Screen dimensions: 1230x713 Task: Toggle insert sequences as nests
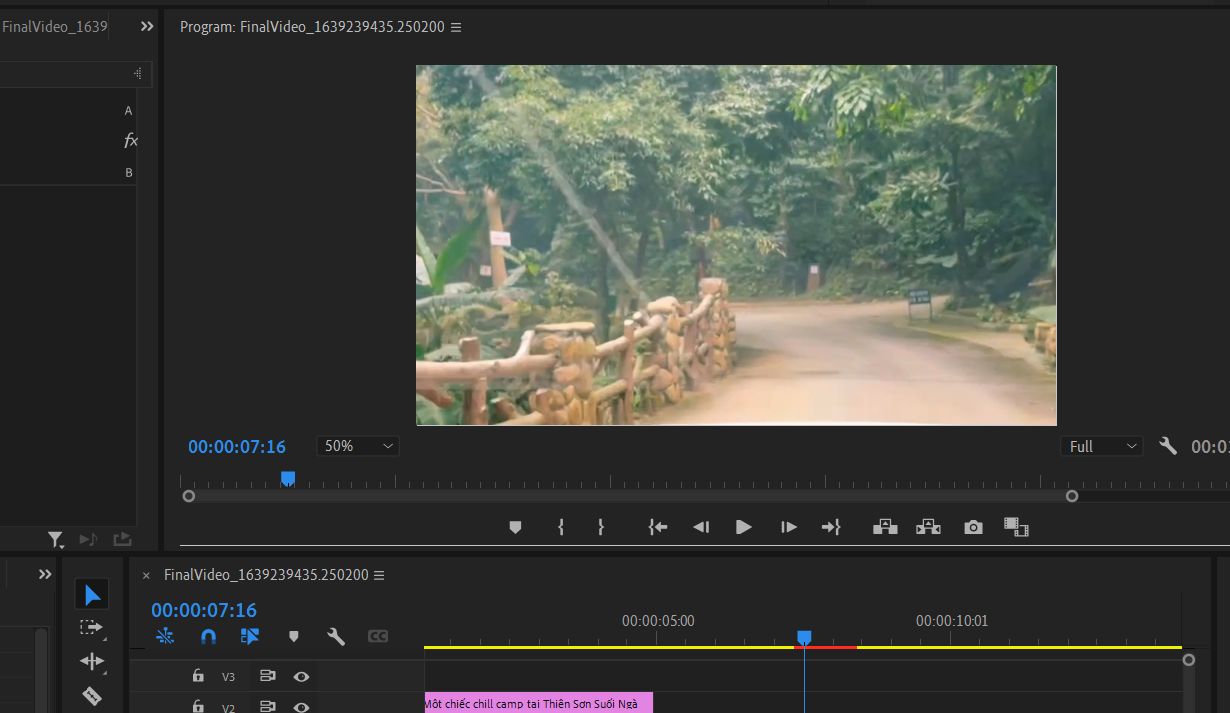point(165,636)
